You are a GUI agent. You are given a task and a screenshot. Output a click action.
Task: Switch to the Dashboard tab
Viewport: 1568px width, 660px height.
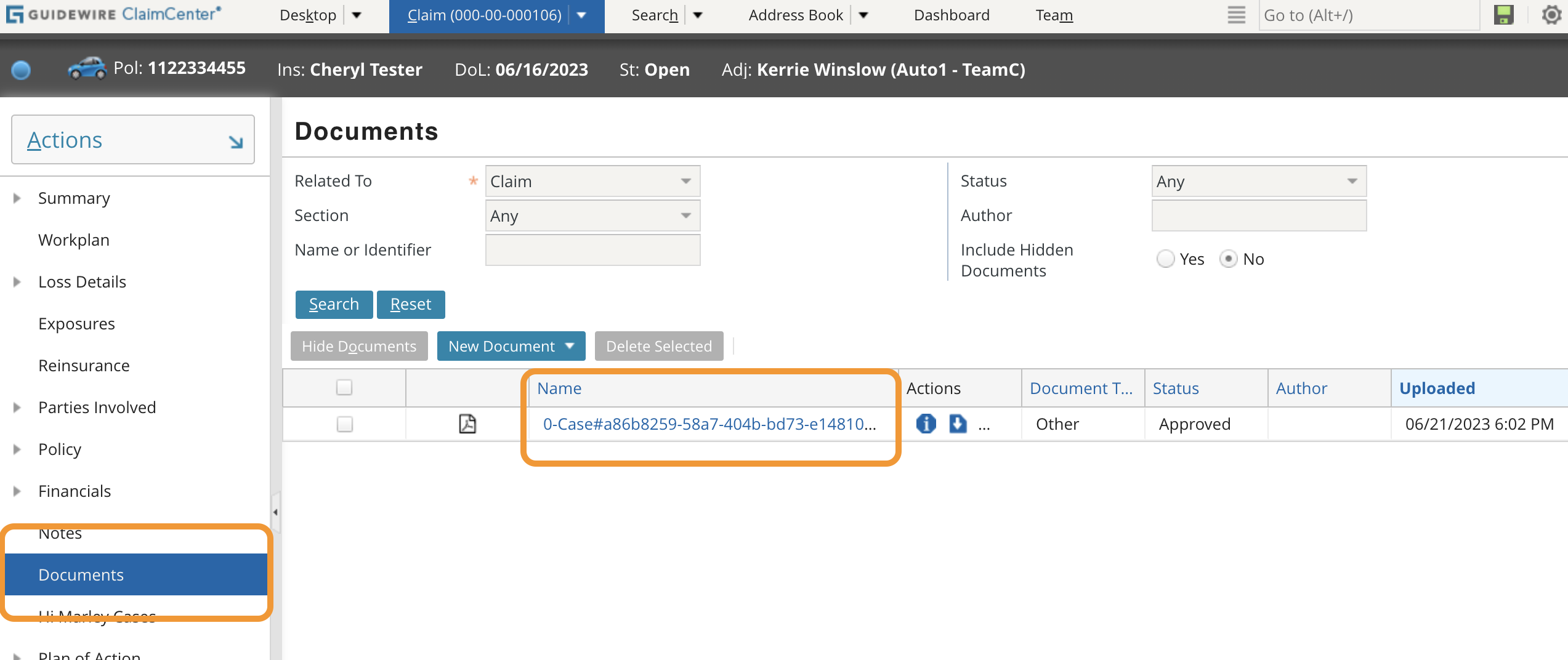click(951, 15)
